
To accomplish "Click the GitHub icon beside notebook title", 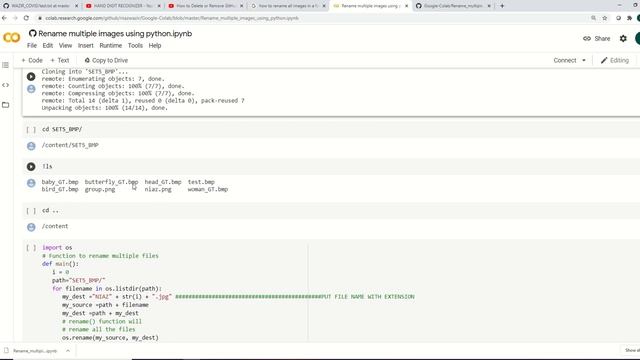I will (x=33, y=33).
